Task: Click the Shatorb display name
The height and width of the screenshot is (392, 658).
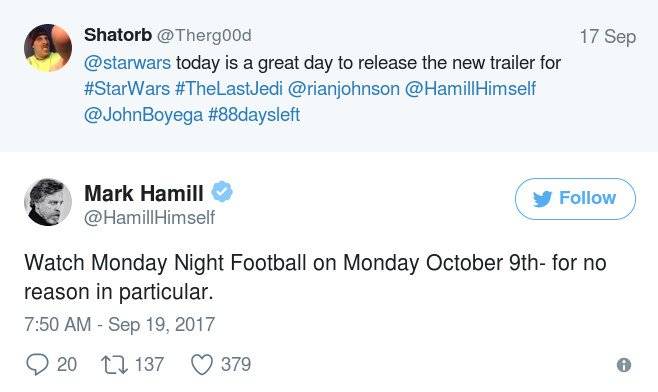Action: click(118, 35)
